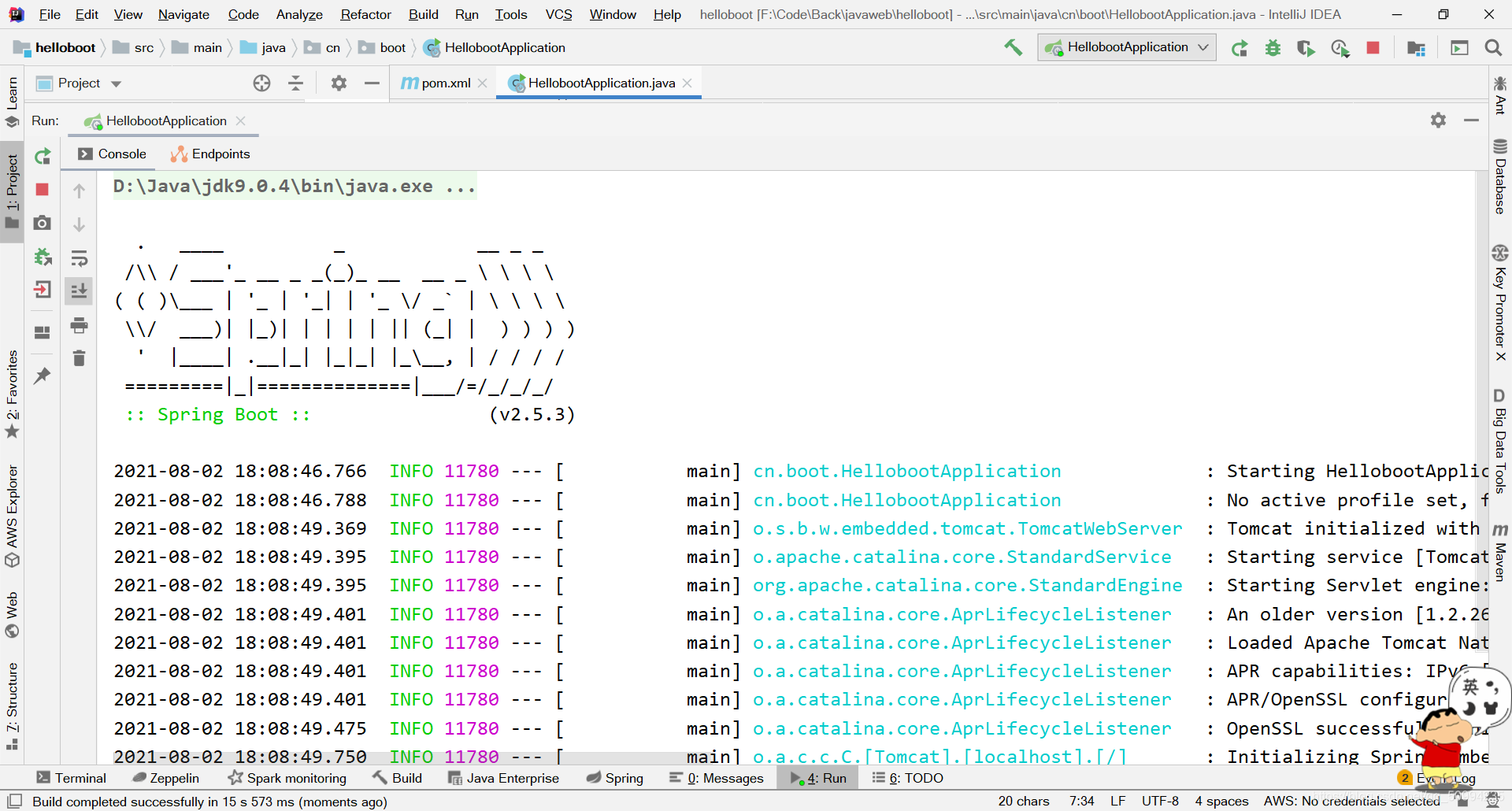Click Dump Threads camera icon
Screen dimensions: 1512x811
[x=43, y=224]
